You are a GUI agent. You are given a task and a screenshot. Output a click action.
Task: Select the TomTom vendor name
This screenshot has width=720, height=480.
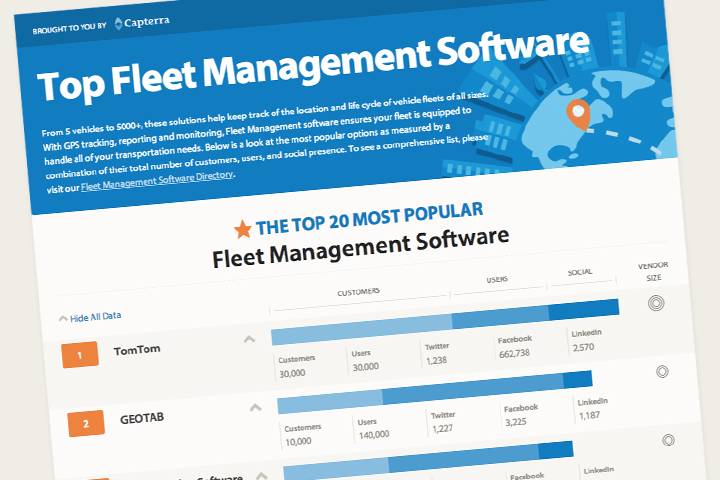[137, 350]
